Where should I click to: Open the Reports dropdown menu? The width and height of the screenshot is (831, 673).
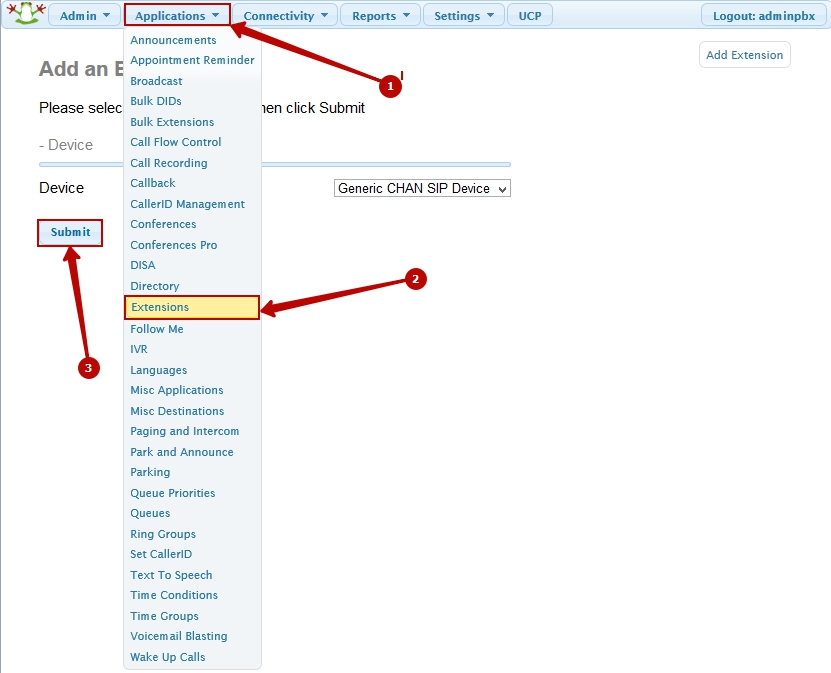380,16
